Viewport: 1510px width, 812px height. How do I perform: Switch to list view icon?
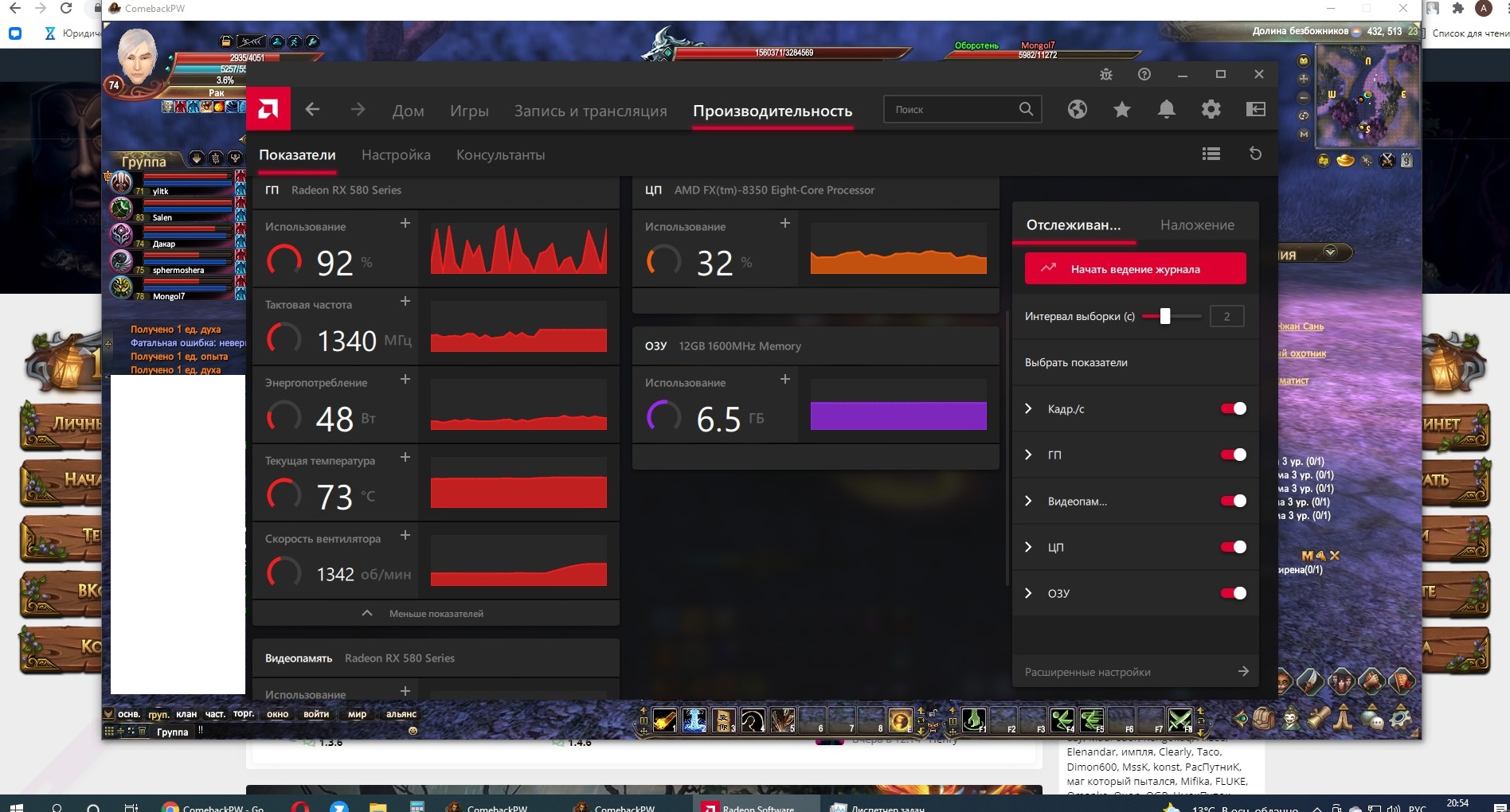1211,154
